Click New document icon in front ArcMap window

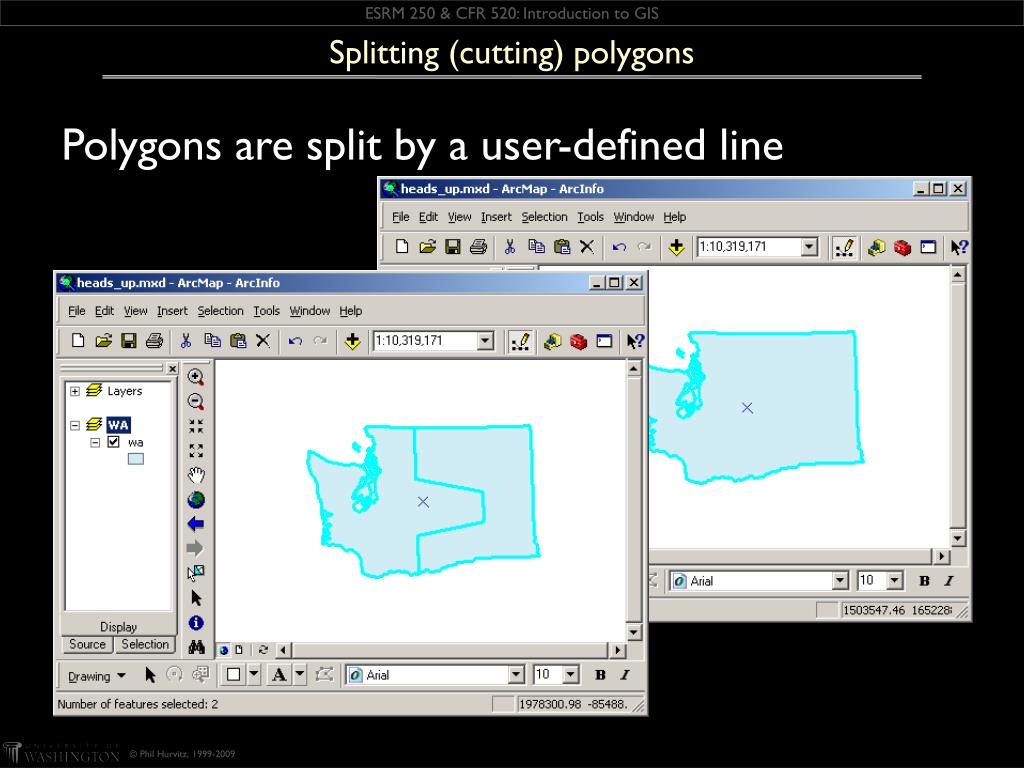coord(78,341)
